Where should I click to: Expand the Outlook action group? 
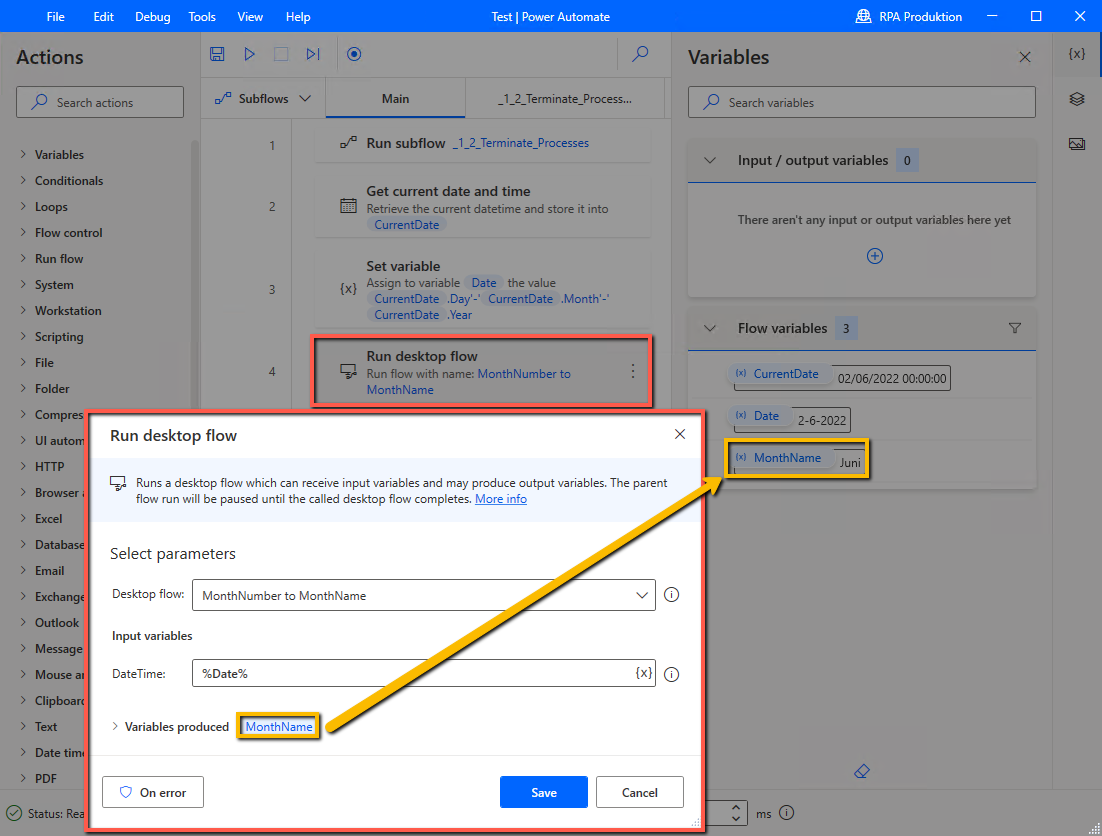pyautogui.click(x=23, y=622)
